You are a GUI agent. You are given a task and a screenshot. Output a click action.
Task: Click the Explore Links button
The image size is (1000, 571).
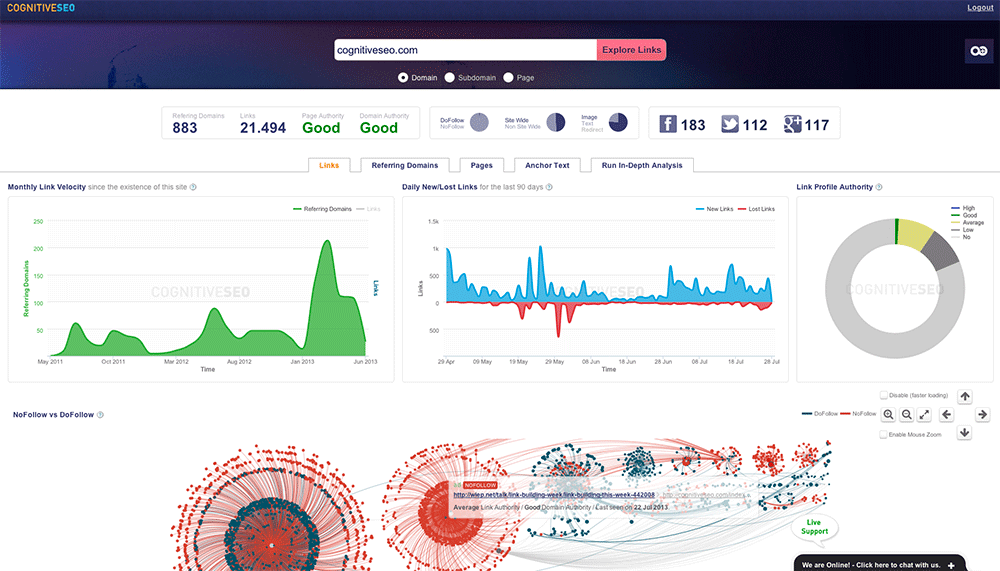click(631, 50)
